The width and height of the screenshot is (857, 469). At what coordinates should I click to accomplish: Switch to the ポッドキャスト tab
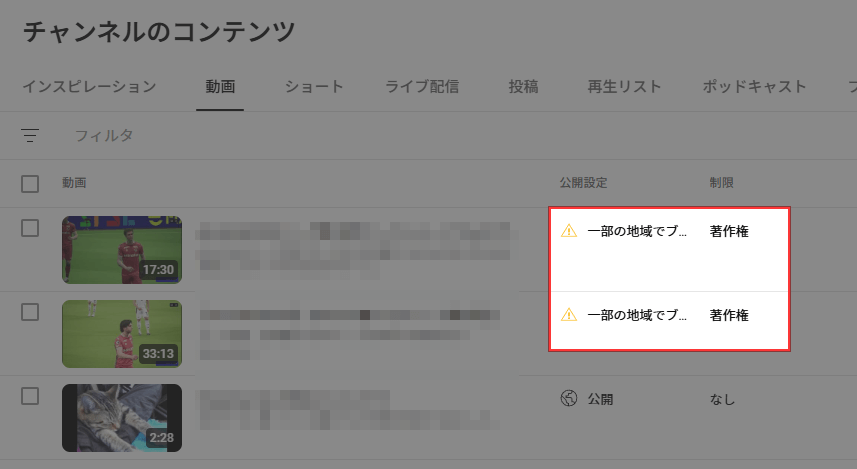click(x=754, y=86)
